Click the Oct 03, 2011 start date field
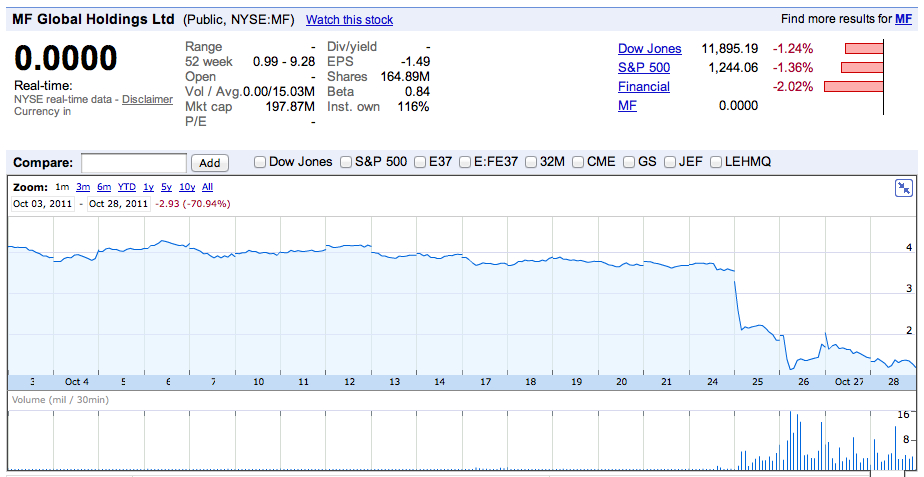924x477 pixels. point(44,204)
